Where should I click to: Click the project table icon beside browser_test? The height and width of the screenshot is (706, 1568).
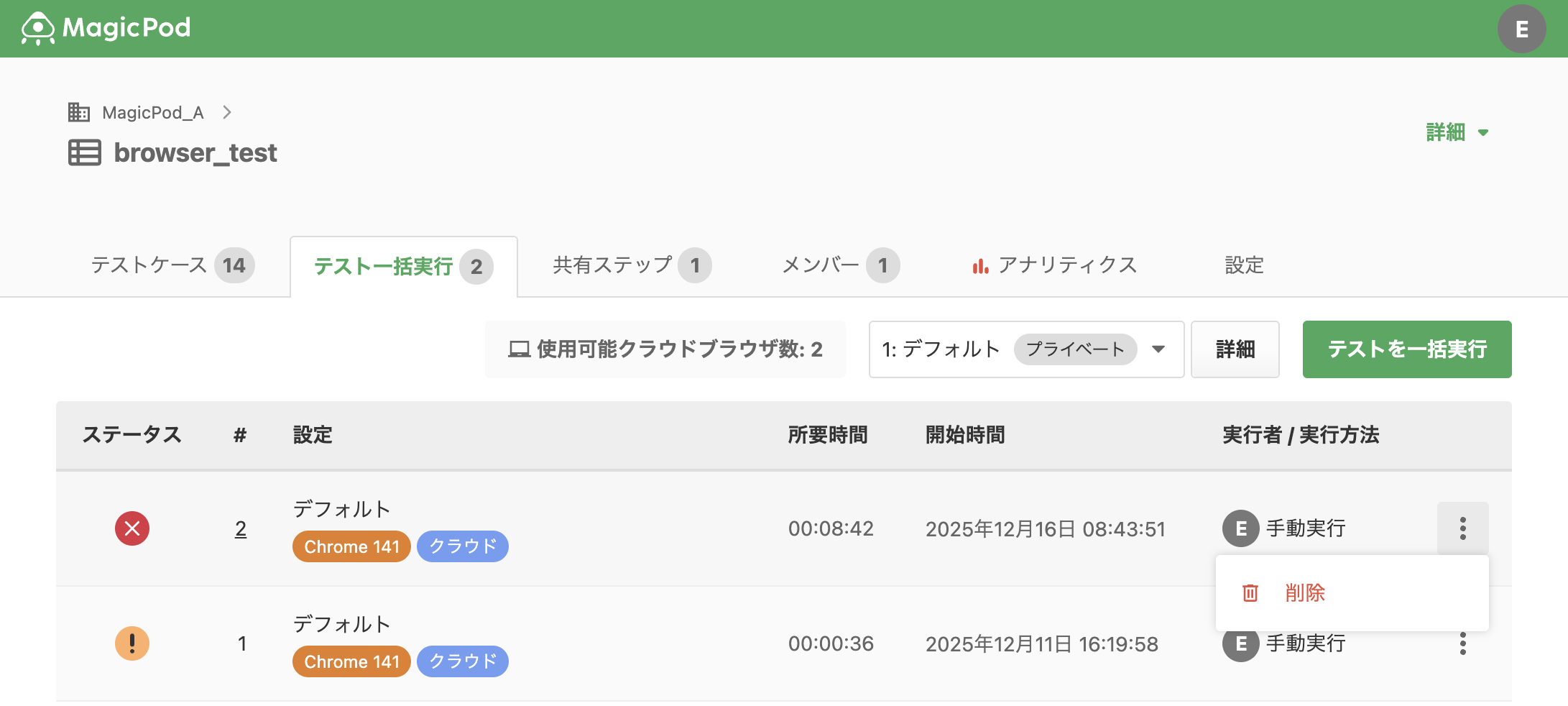pos(85,152)
